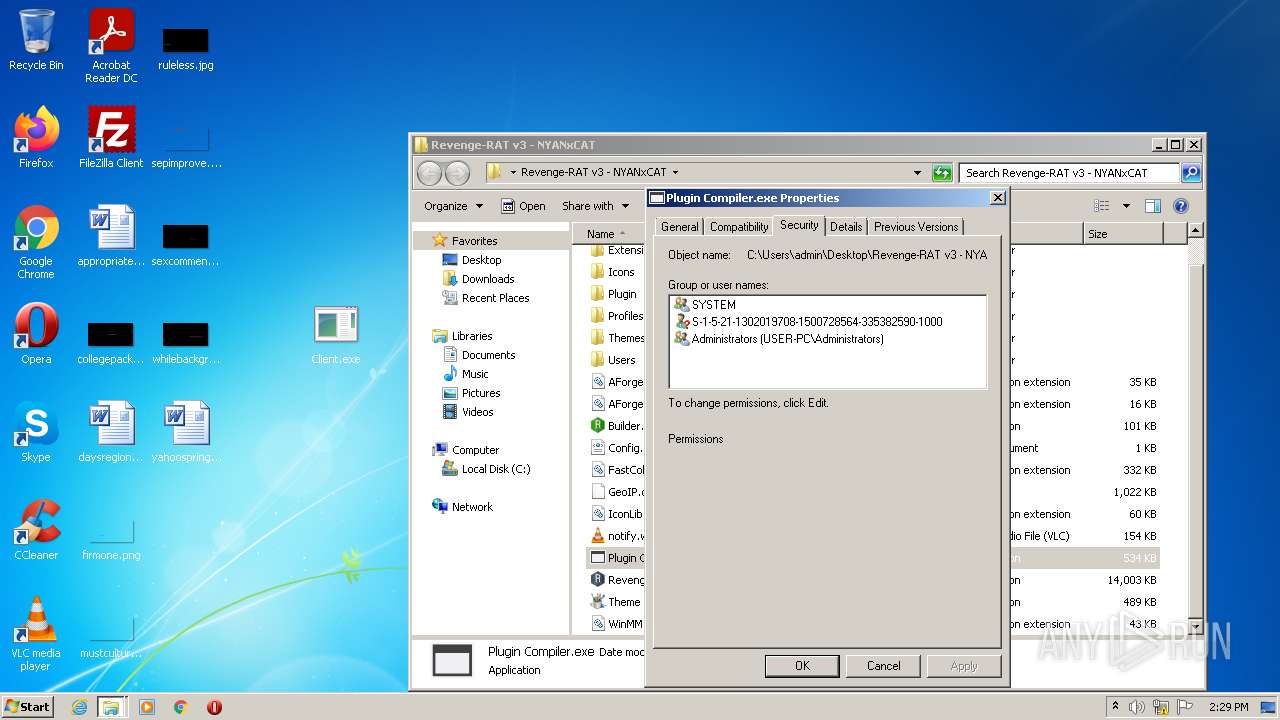Launch Acrobat Reader DC from the desktop
Screen dimensions: 1280x720
(x=111, y=46)
